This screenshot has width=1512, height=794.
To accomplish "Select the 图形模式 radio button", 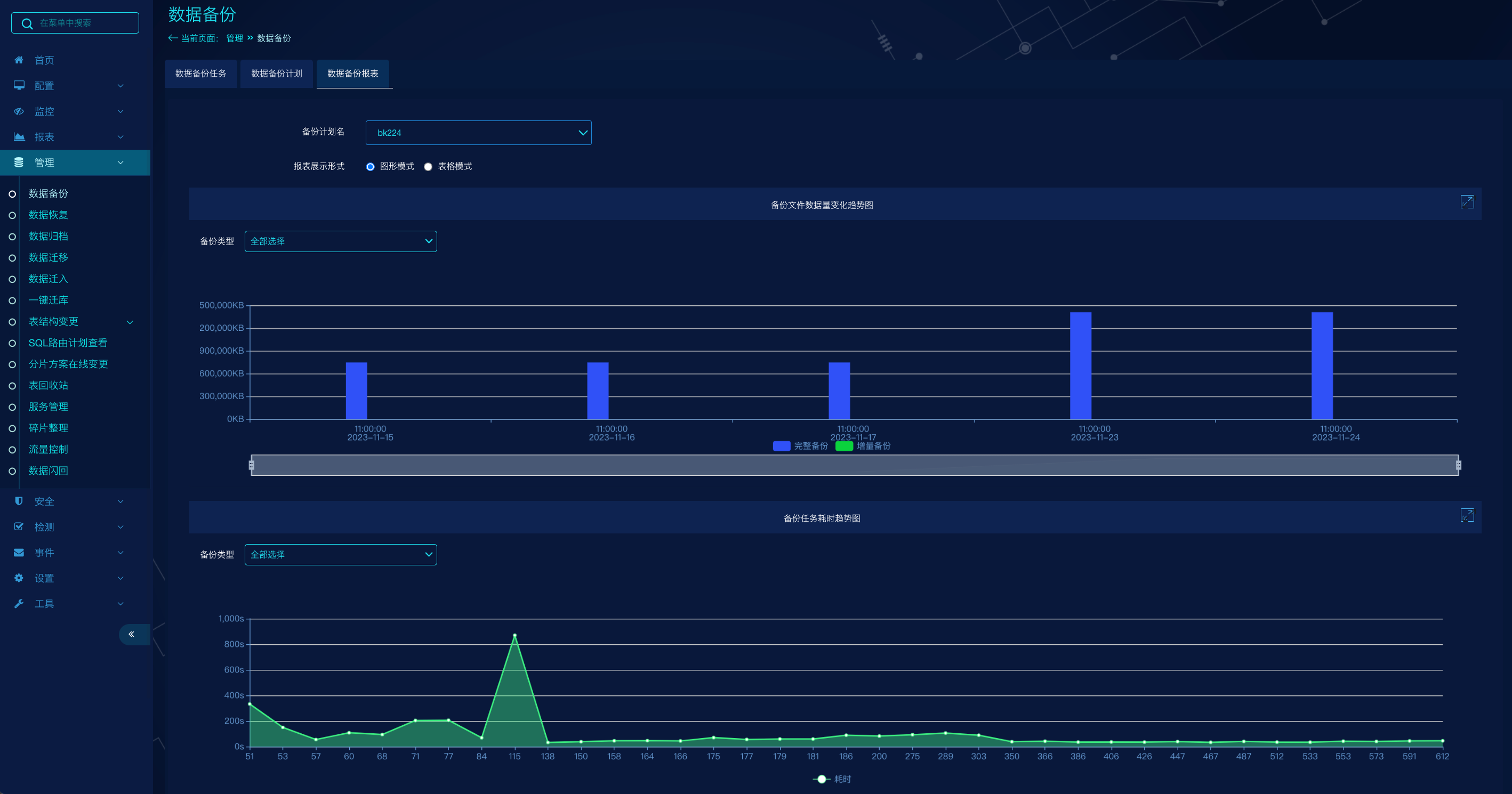I will point(371,167).
